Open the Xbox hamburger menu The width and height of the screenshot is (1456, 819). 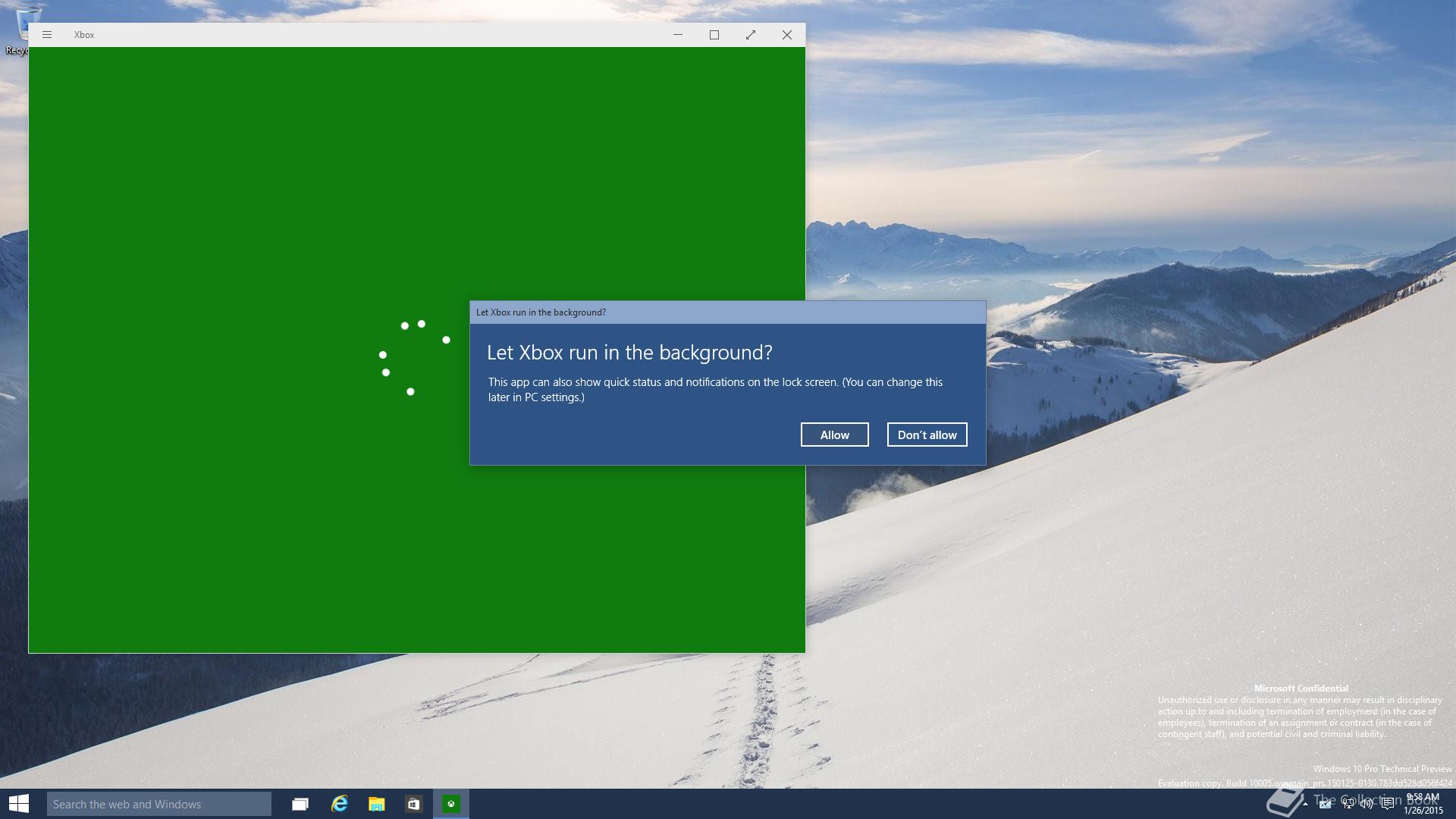[47, 35]
